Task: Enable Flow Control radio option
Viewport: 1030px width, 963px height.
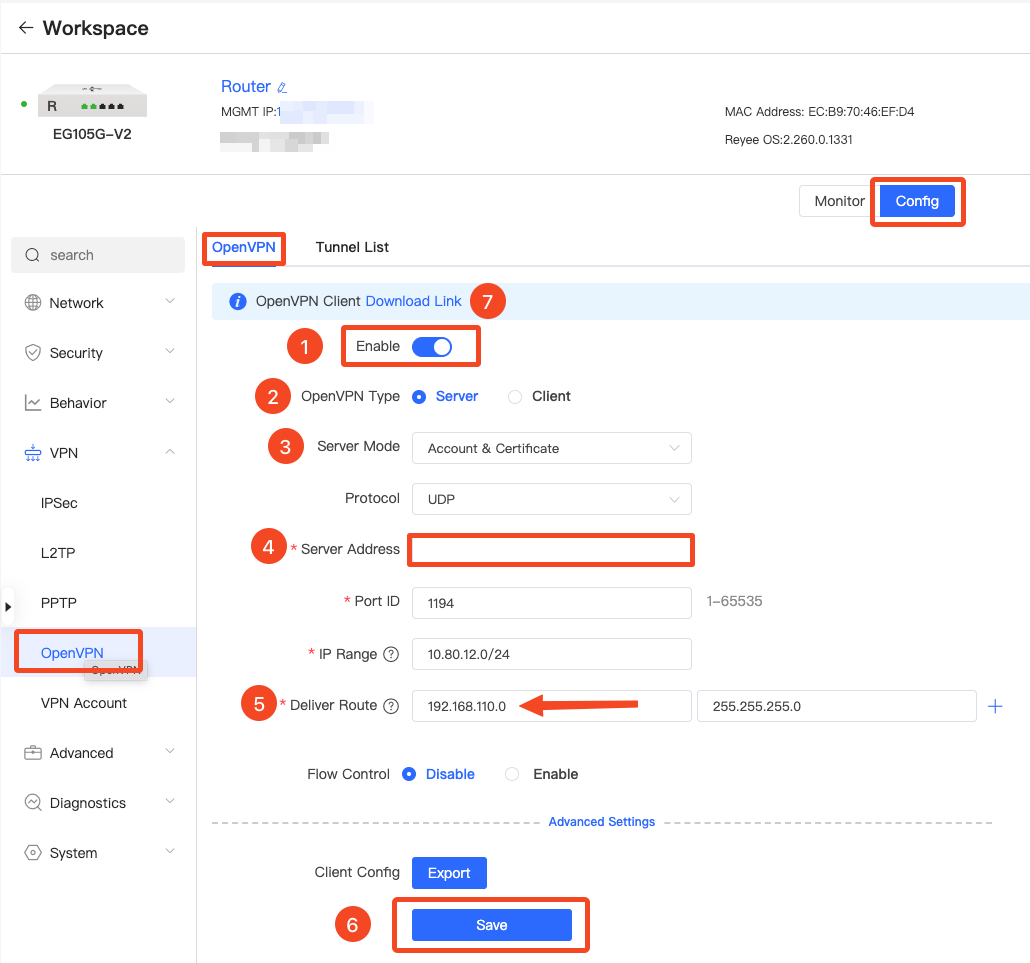Action: pyautogui.click(x=510, y=773)
